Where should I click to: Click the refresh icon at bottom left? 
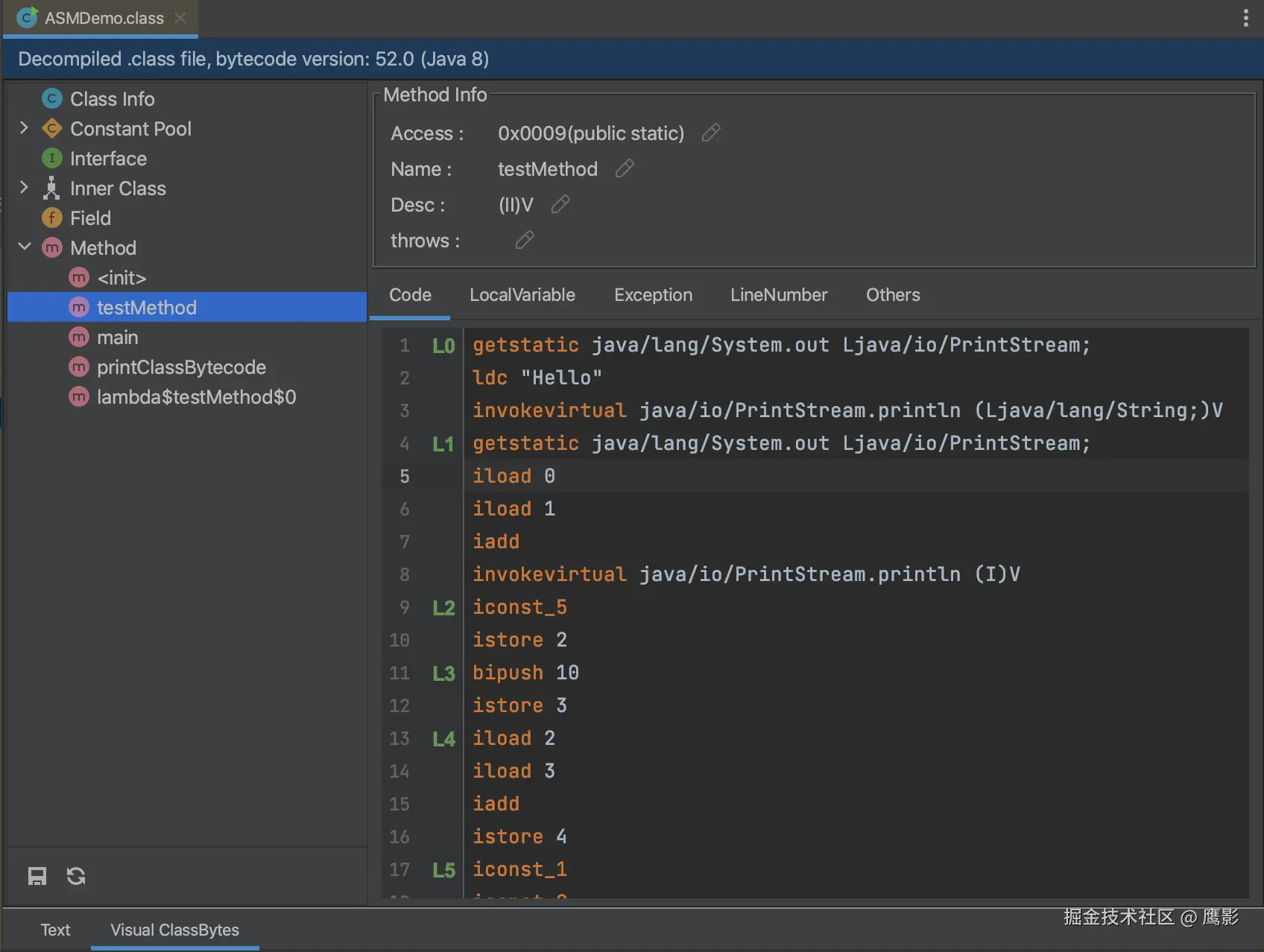(76, 876)
